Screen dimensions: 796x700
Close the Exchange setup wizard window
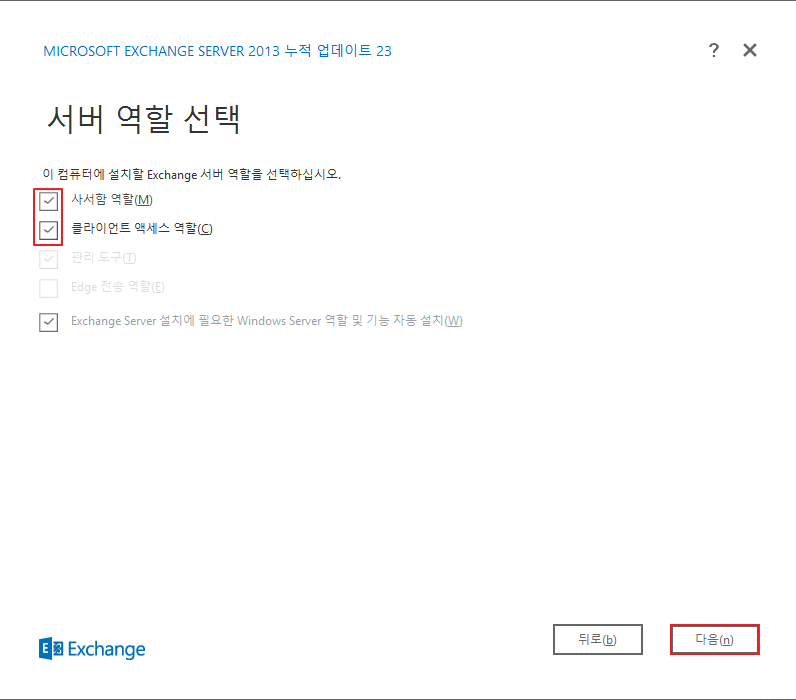pos(750,50)
